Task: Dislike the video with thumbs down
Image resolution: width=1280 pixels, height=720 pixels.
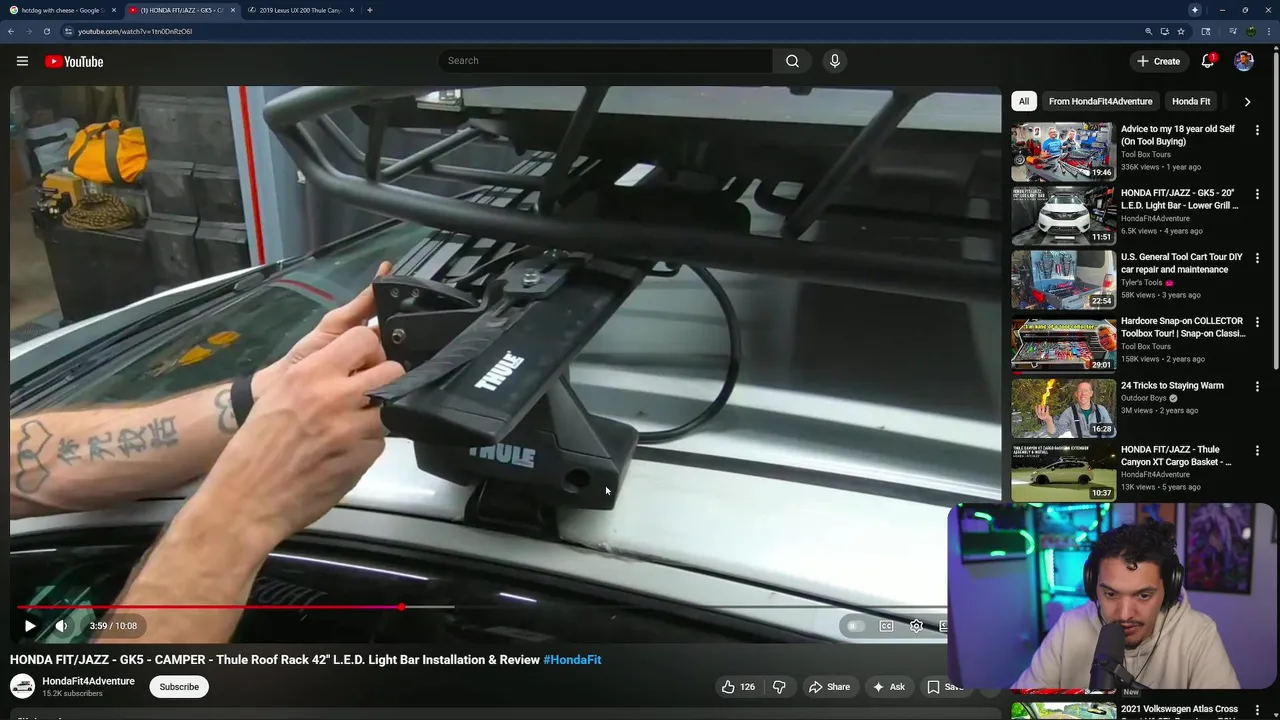Action: coord(779,687)
